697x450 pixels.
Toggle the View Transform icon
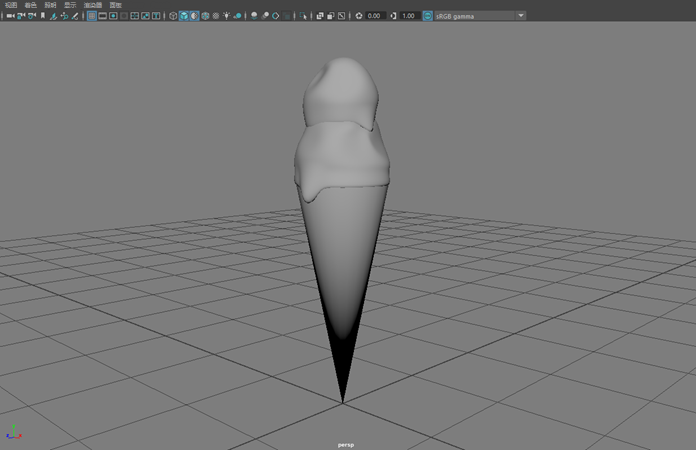pyautogui.click(x=428, y=16)
